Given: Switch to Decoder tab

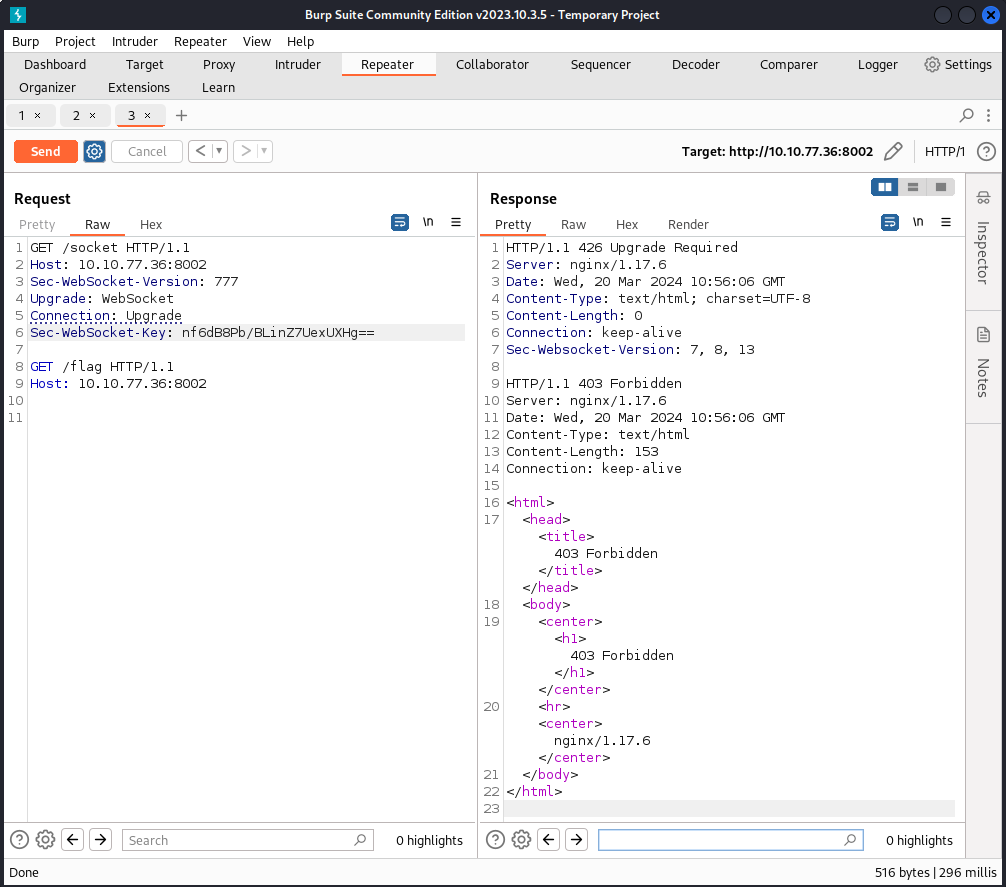Looking at the screenshot, I should [695, 65].
